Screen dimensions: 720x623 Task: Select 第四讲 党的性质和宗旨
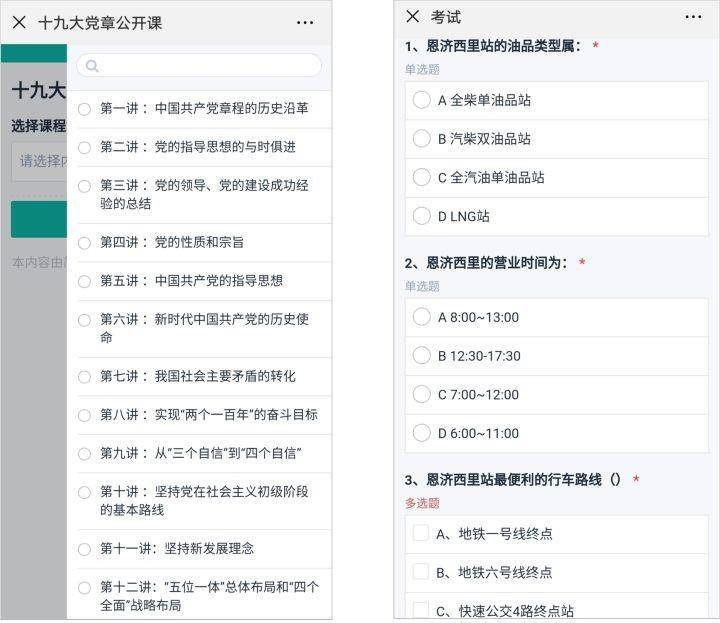pyautogui.click(x=85, y=243)
